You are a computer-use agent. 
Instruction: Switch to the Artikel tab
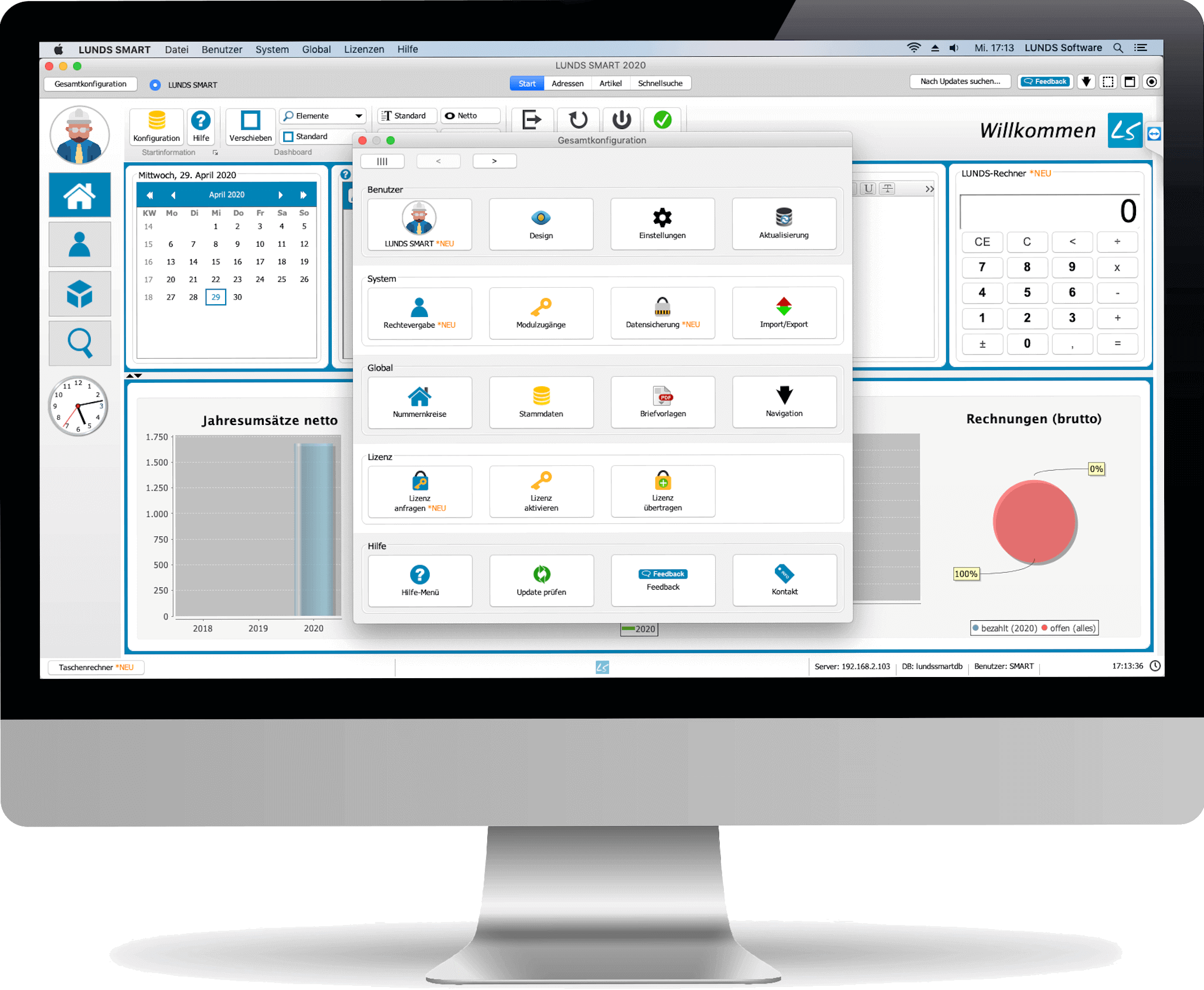tap(610, 84)
